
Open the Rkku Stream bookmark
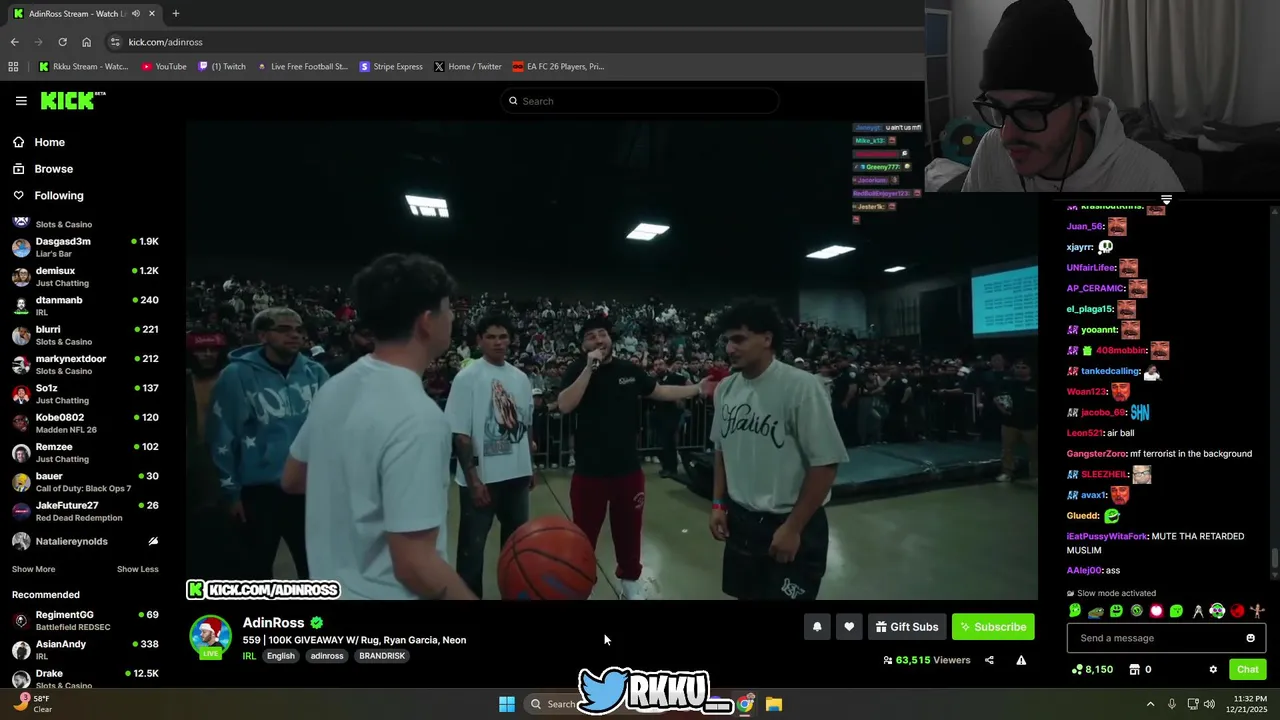[83, 66]
